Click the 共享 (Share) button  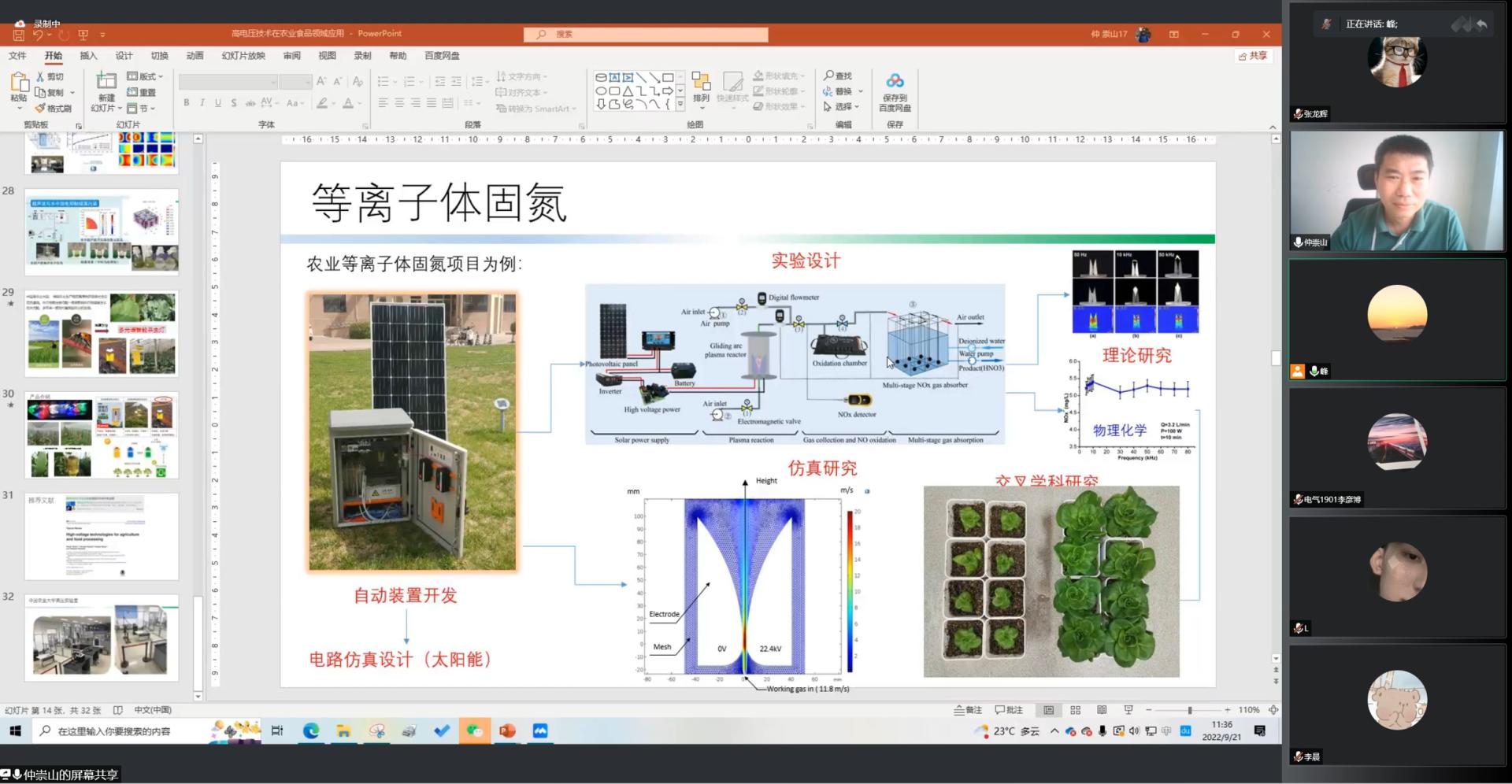click(1252, 56)
